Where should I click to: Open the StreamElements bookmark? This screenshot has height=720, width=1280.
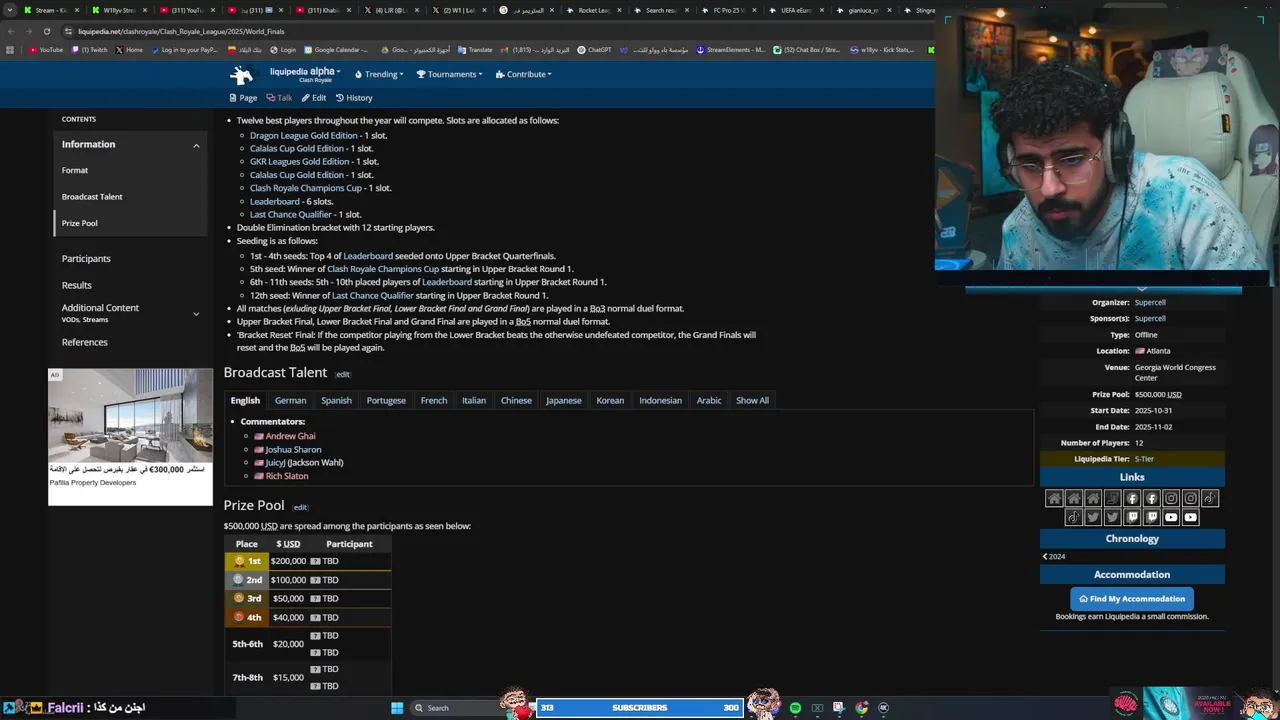coord(731,49)
